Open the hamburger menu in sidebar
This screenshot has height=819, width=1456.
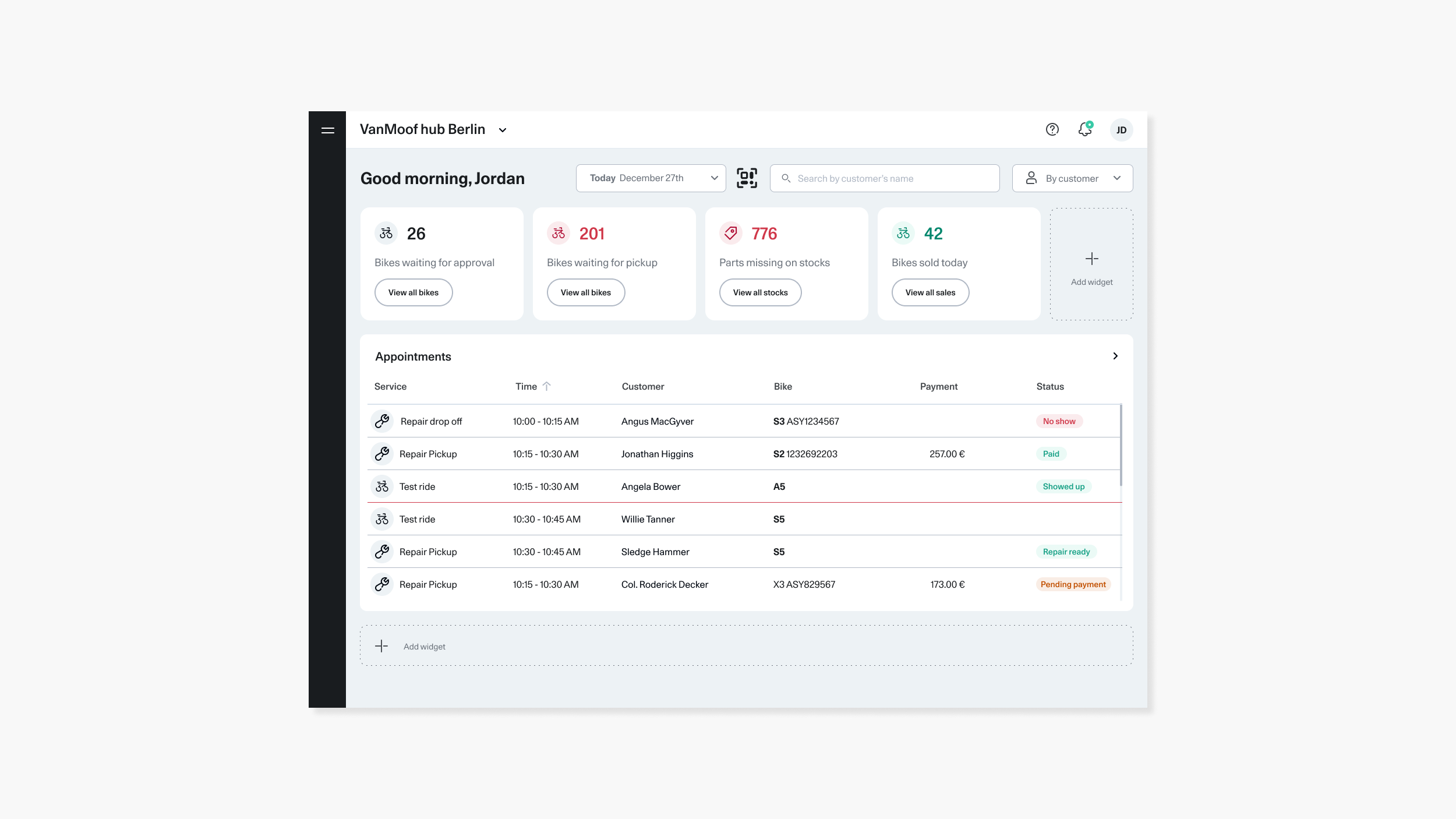tap(327, 130)
